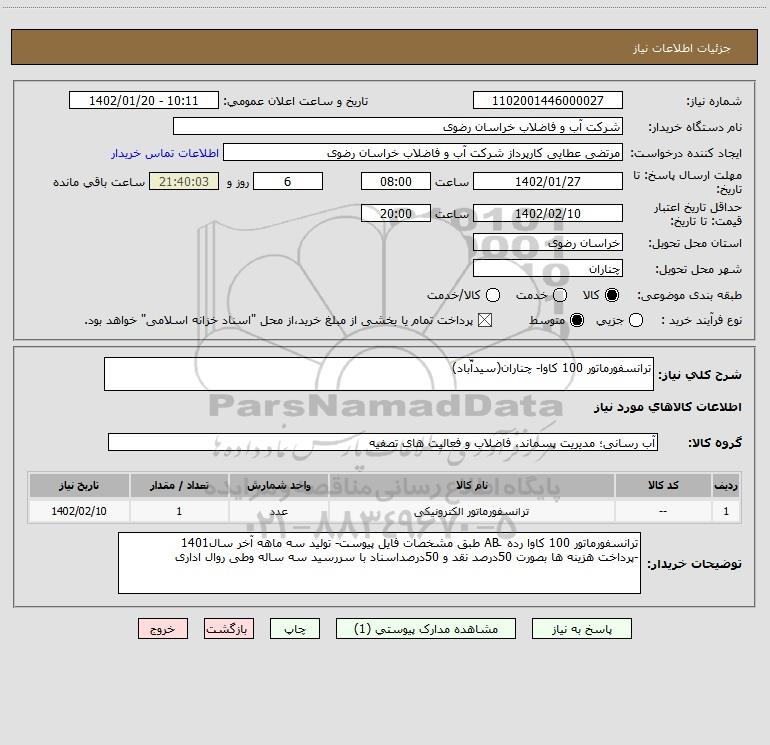Click the validity time 20:00 field
Viewport: 770px width, 745px height.
[396, 213]
